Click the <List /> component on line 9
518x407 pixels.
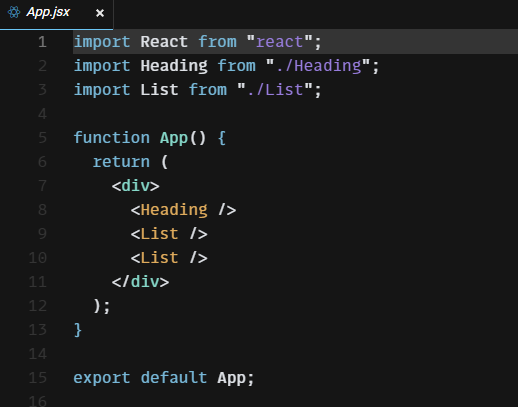pos(169,234)
